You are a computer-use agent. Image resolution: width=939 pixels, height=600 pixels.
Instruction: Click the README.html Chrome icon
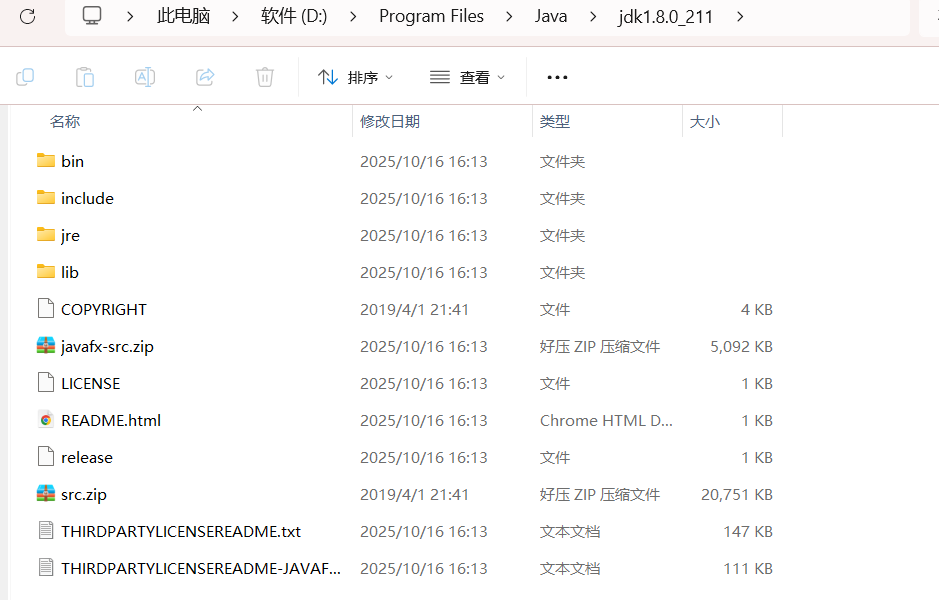(46, 420)
